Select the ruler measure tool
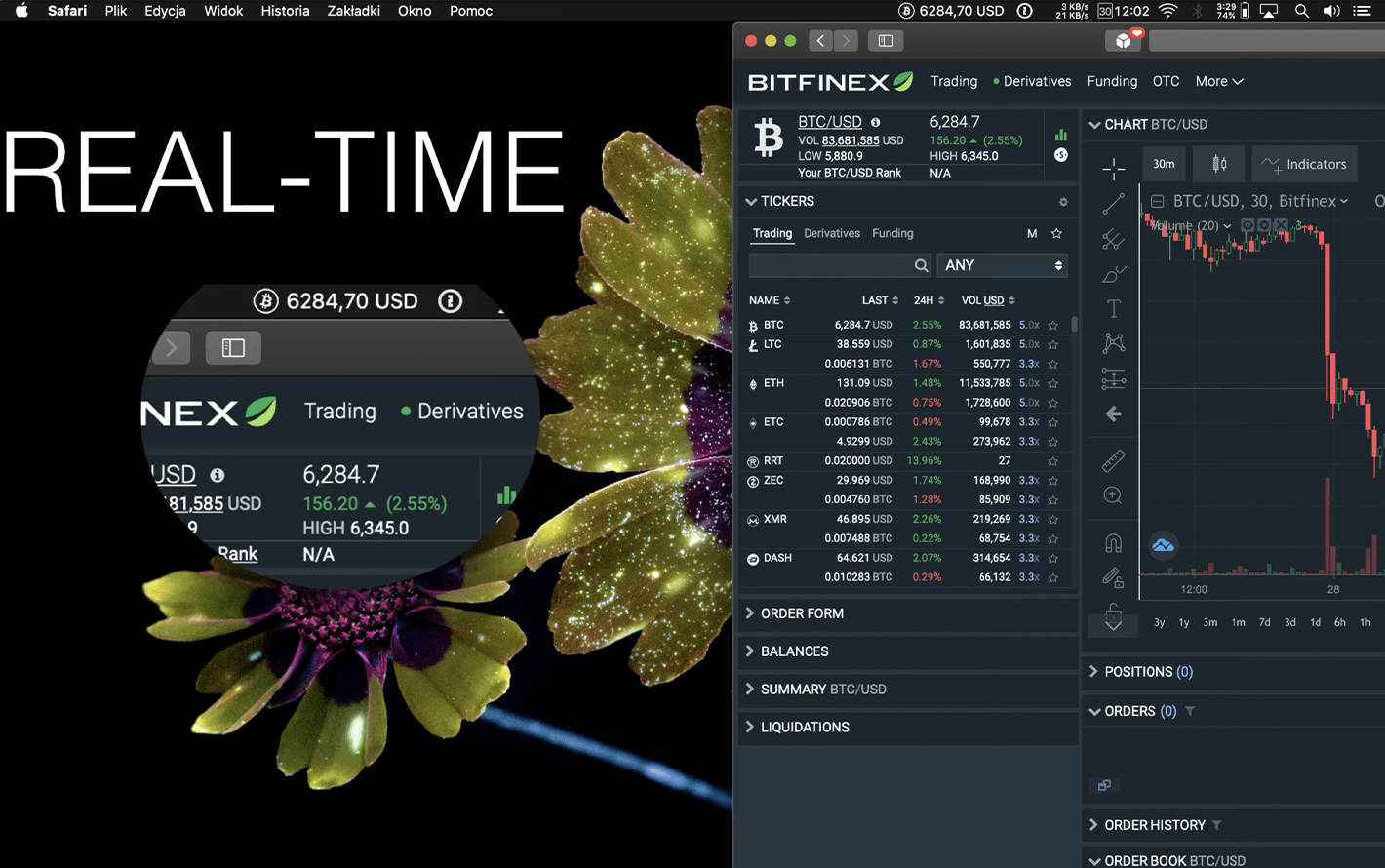 [1113, 460]
